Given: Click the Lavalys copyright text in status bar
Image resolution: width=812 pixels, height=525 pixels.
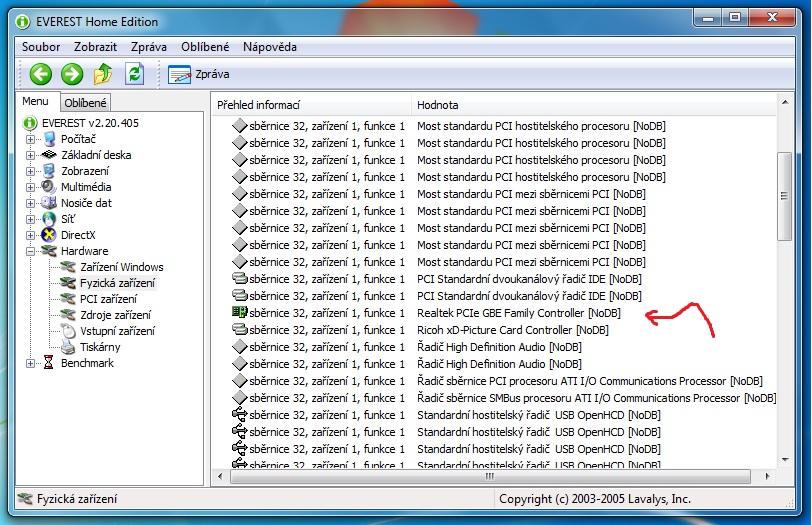Looking at the screenshot, I should pos(594,499).
